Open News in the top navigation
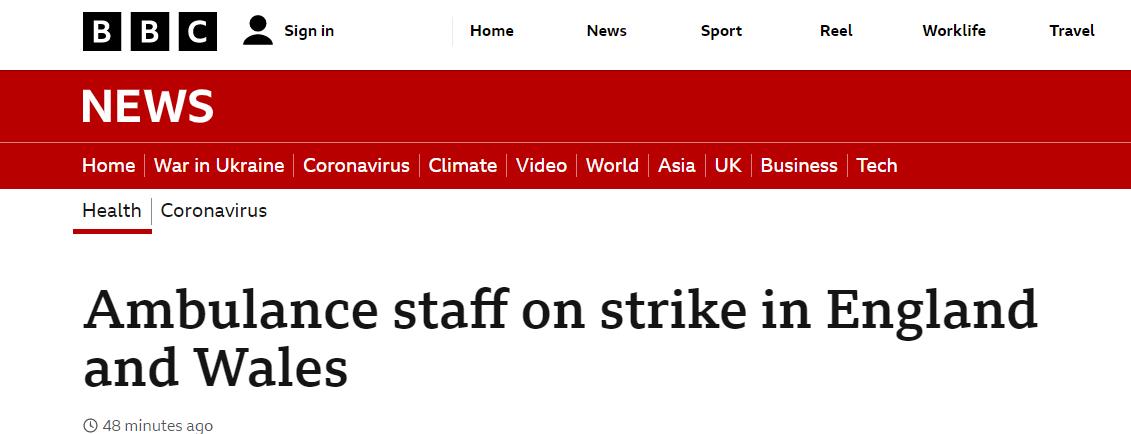 [x=607, y=31]
